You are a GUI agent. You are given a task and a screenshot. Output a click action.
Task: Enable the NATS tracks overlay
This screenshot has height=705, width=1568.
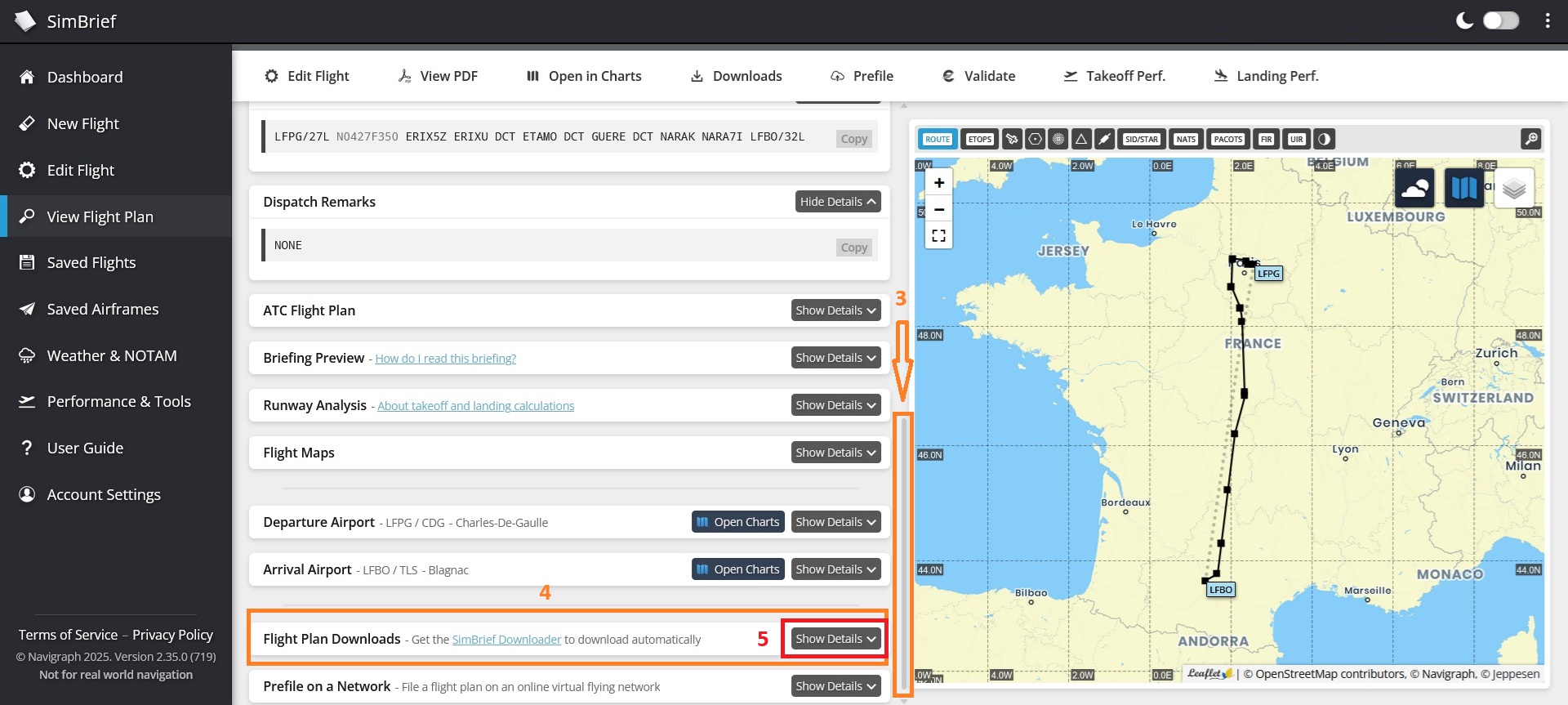pos(1186,139)
